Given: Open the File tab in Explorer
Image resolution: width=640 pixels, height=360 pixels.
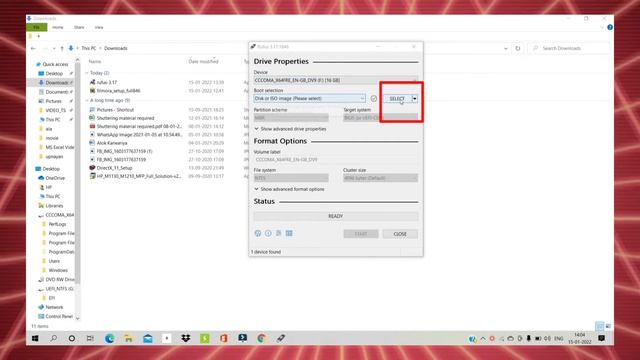Looking at the screenshot, I should pos(37,27).
